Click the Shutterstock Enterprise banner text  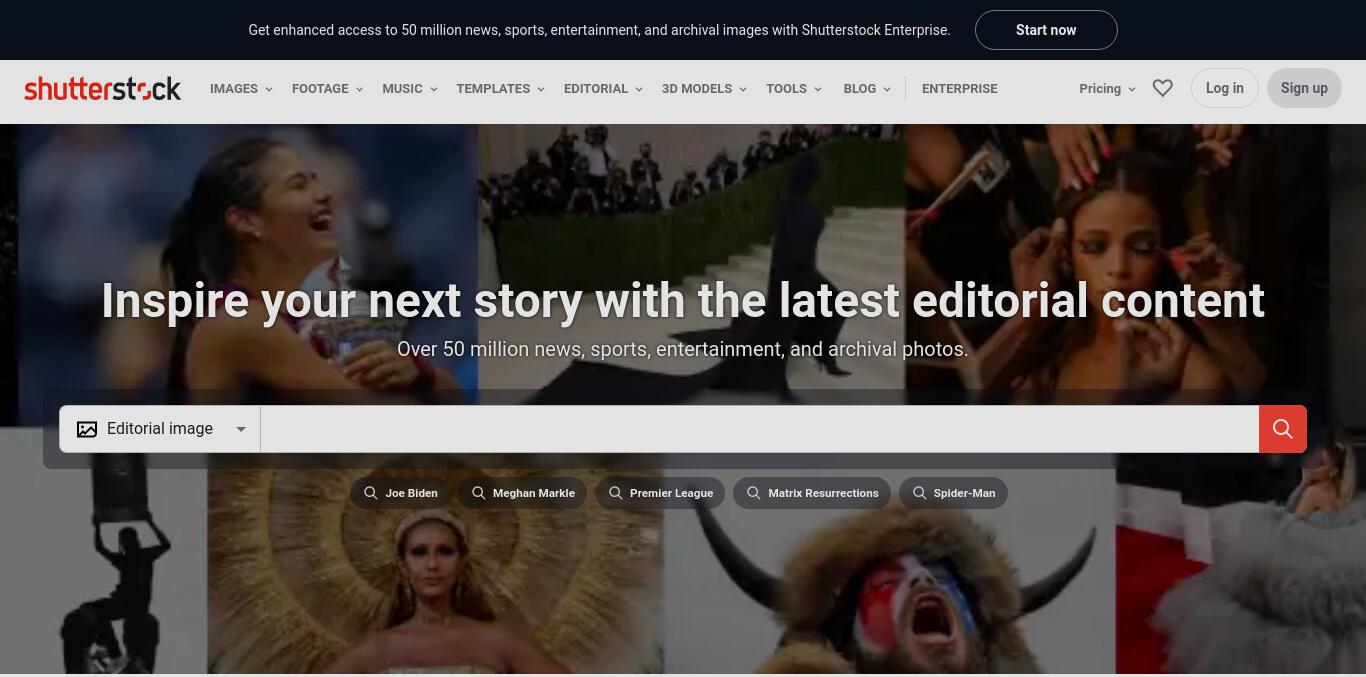(x=599, y=30)
